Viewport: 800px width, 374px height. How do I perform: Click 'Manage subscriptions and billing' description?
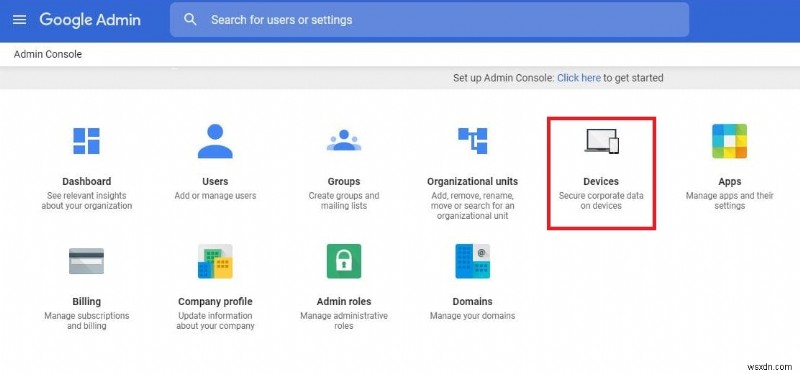86,321
